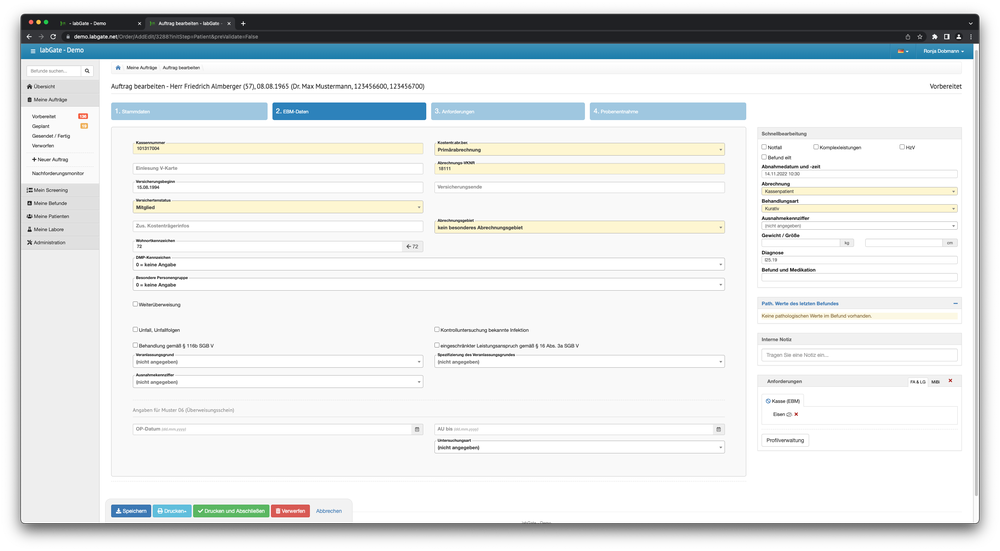Close the Anforderungen panel with red X
This screenshot has height=551, width=1000.
tap(950, 381)
